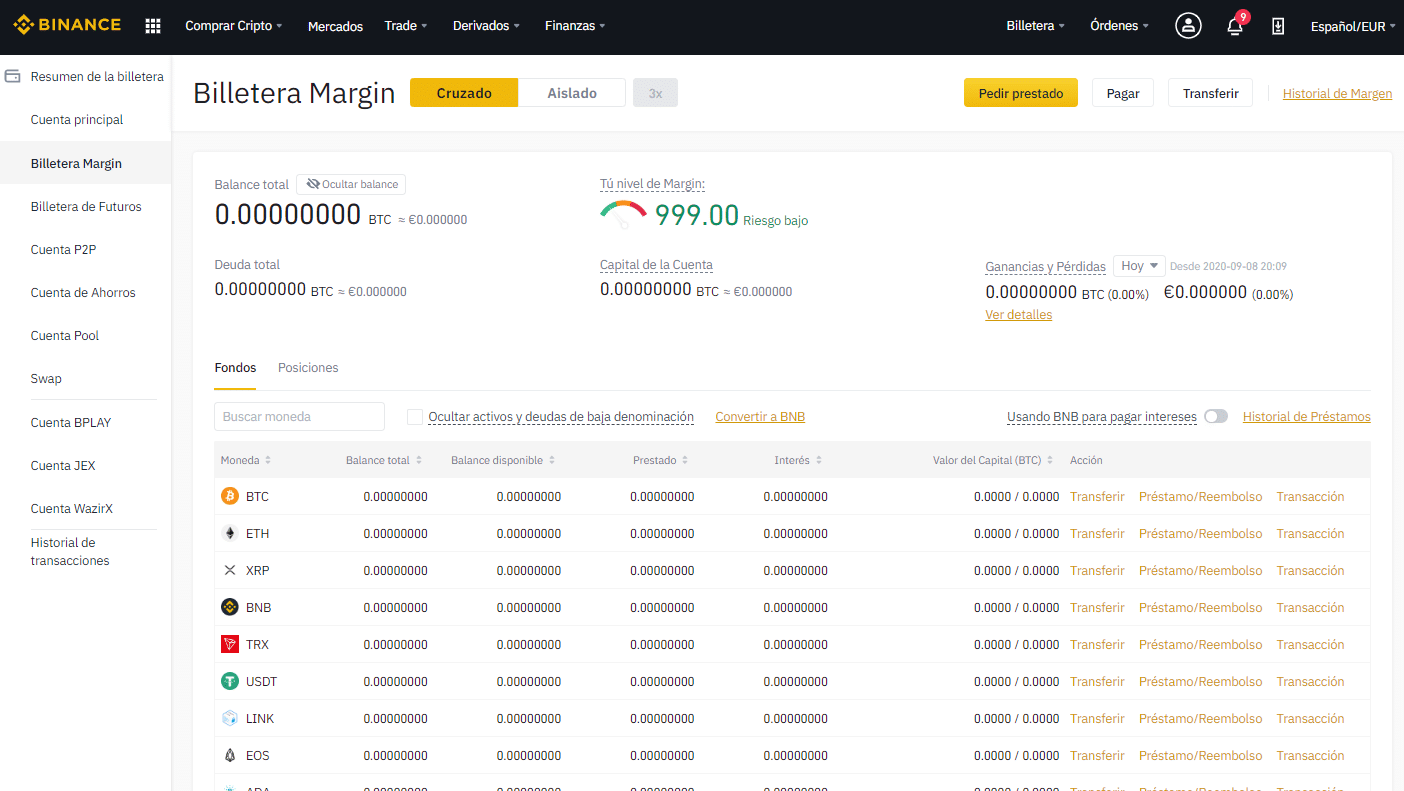Image resolution: width=1404 pixels, height=791 pixels.
Task: Expand the Billetera dropdown
Action: coord(1035,26)
